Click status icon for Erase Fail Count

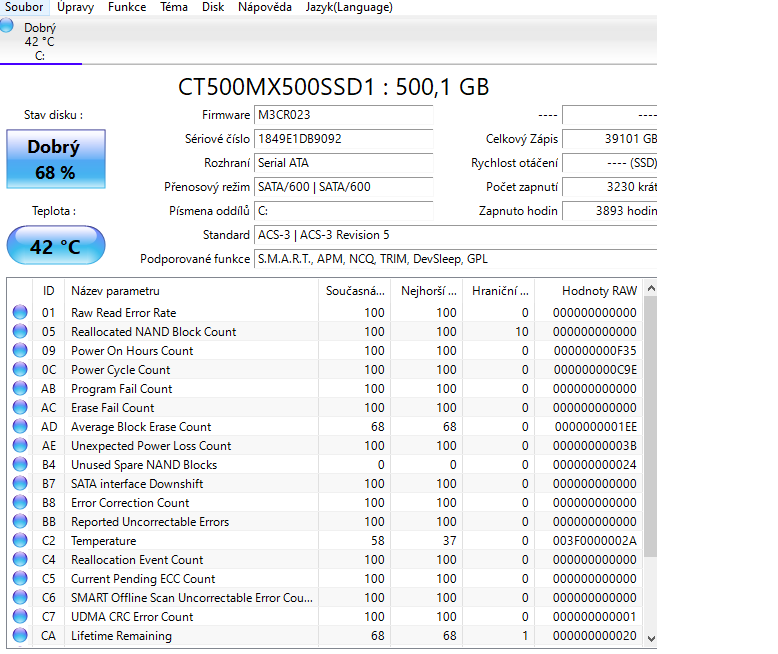point(20,407)
